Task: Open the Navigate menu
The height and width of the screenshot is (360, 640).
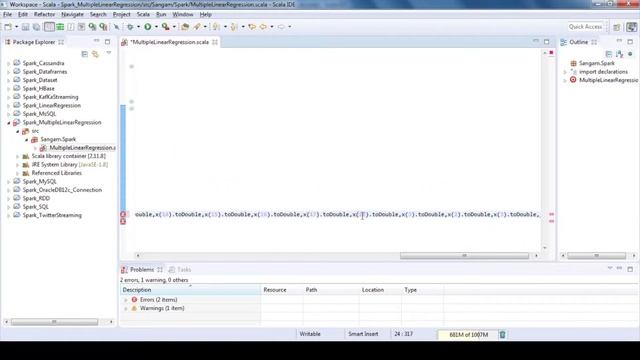Action: (72, 14)
